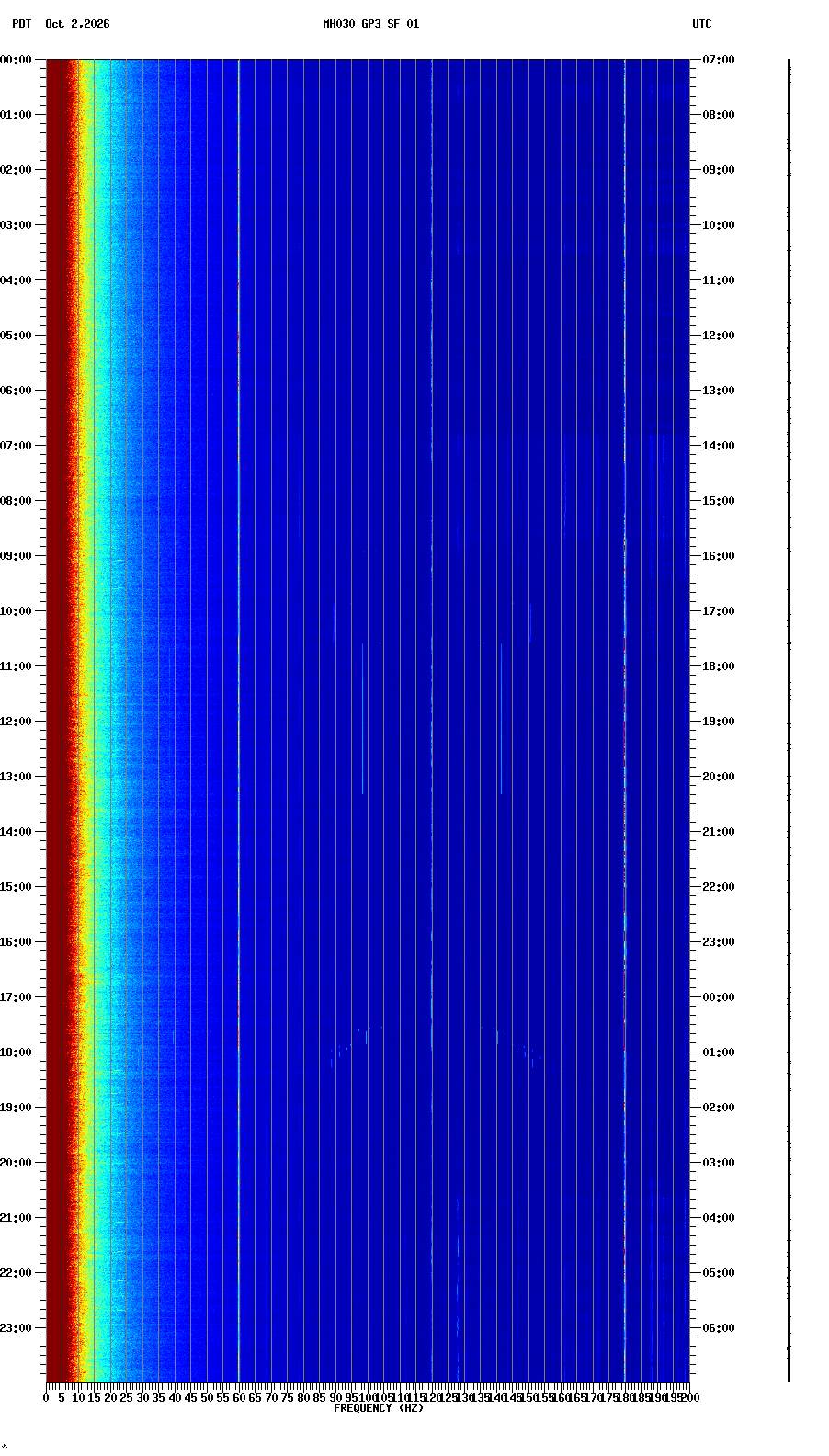Click 09:00 on the UTC time axis

(x=719, y=170)
